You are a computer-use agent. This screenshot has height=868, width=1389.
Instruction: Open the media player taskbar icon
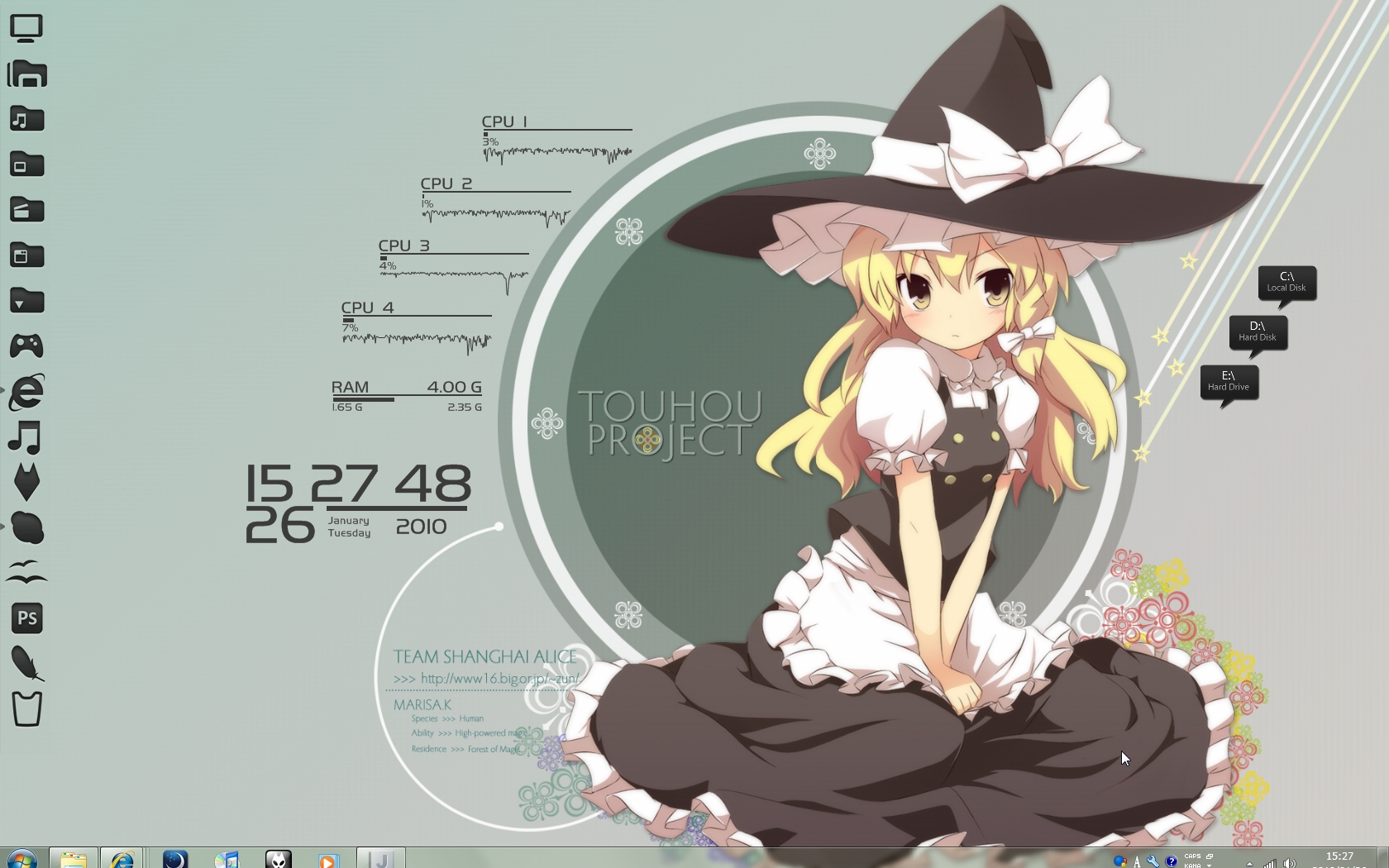click(328, 859)
